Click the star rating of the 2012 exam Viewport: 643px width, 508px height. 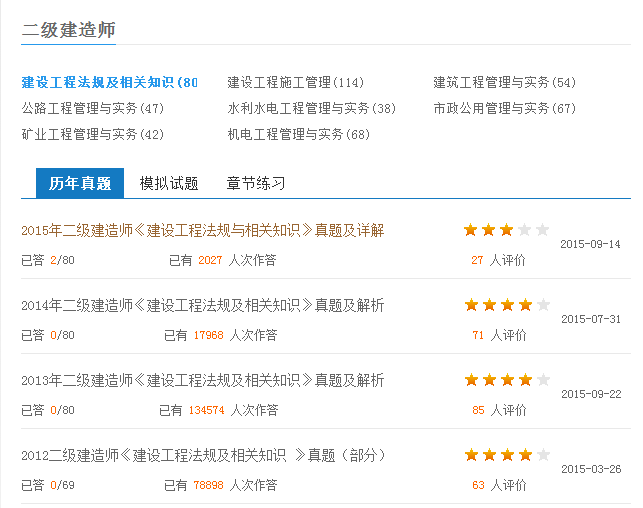click(507, 455)
